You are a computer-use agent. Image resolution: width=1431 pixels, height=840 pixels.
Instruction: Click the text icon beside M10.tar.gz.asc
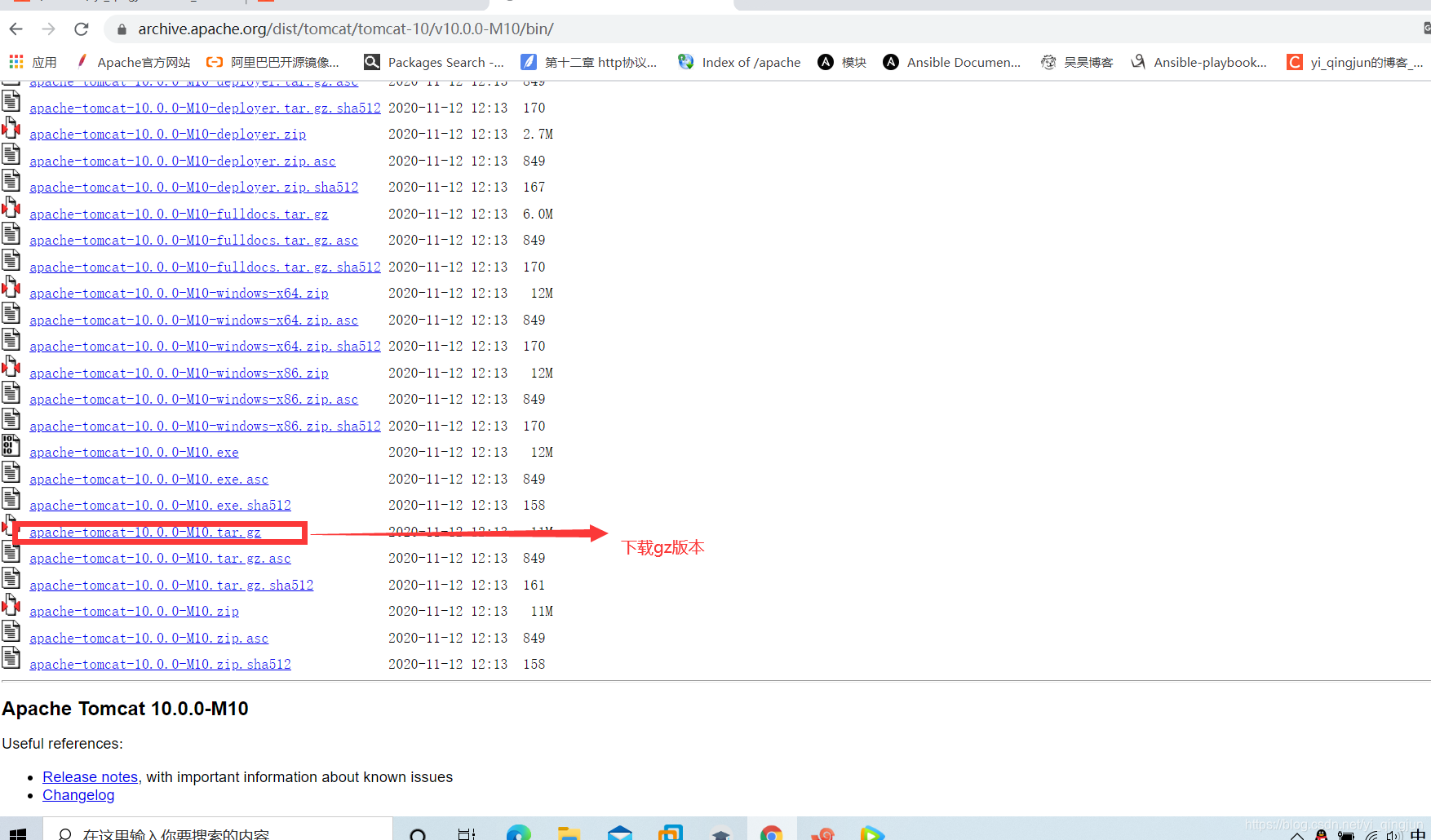coord(11,552)
